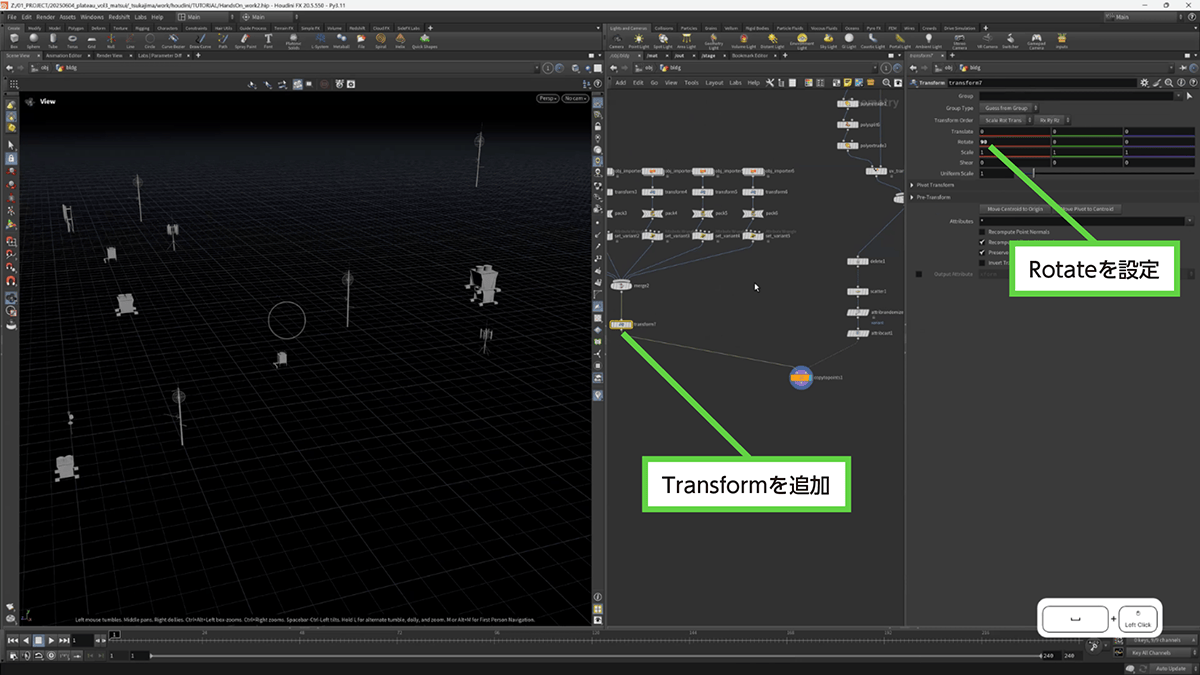The image size is (1200, 675).
Task: Open the Render menu
Action: [x=44, y=17]
